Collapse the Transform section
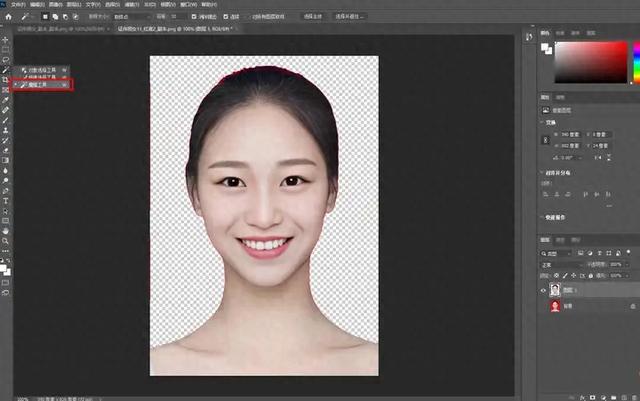Viewport: 640px width, 401px height. [542, 123]
